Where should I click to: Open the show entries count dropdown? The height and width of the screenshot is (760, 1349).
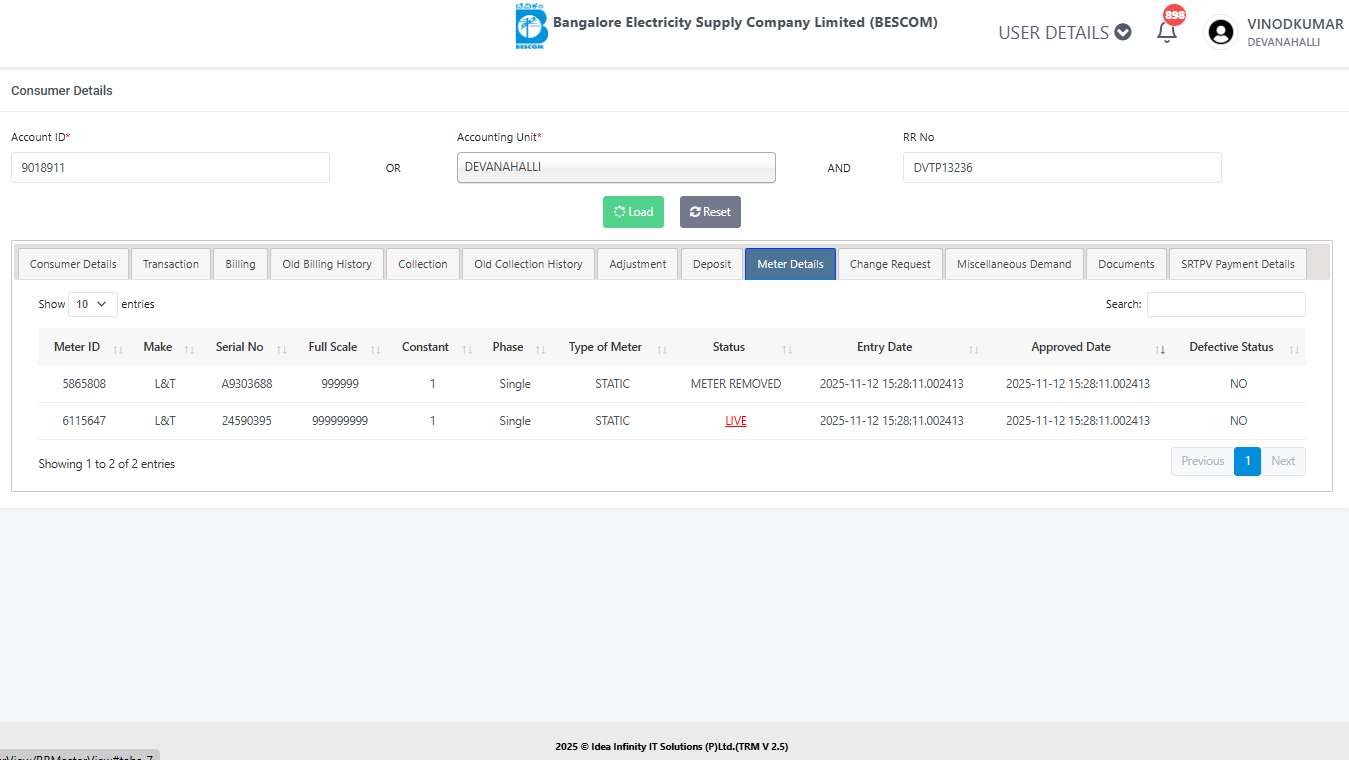[x=92, y=304]
